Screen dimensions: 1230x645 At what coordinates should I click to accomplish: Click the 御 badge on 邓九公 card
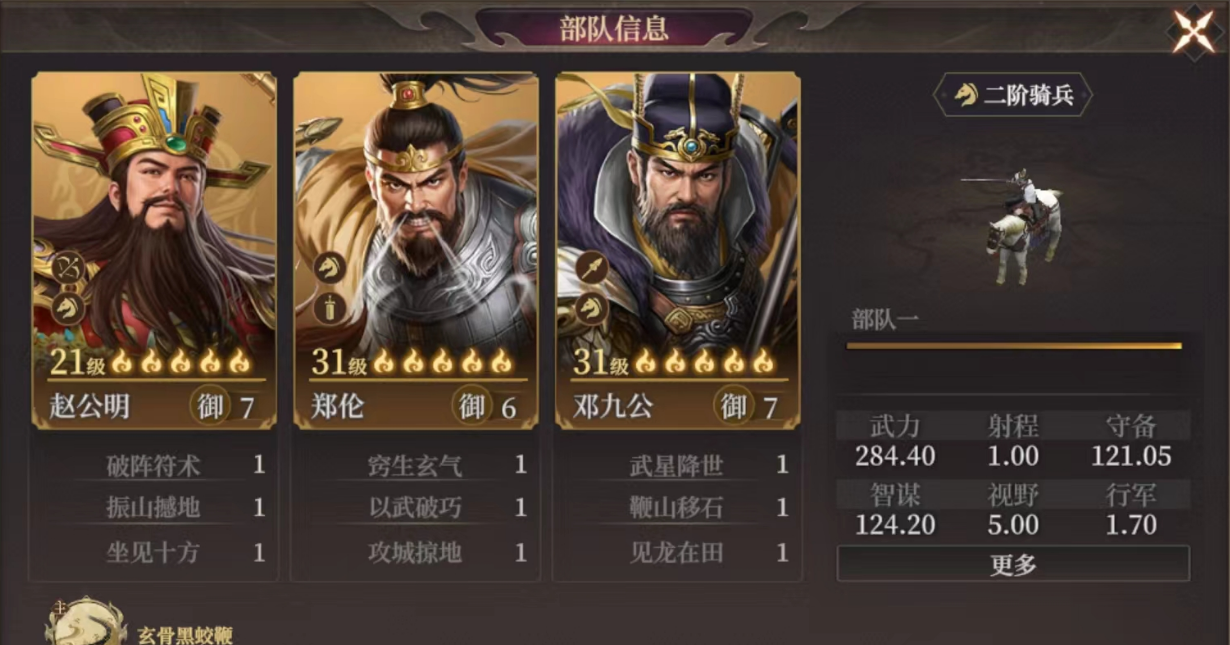point(733,406)
